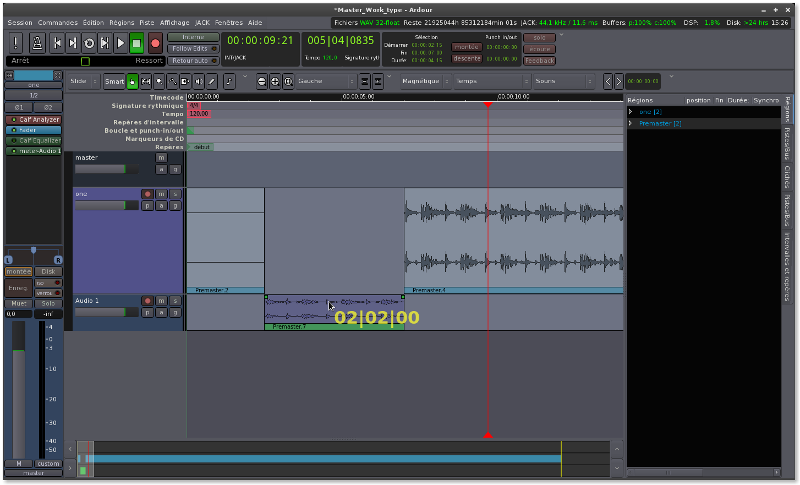This screenshot has width=800, height=485.
Task: Click the green Stop transport button
Action: (x=138, y=43)
